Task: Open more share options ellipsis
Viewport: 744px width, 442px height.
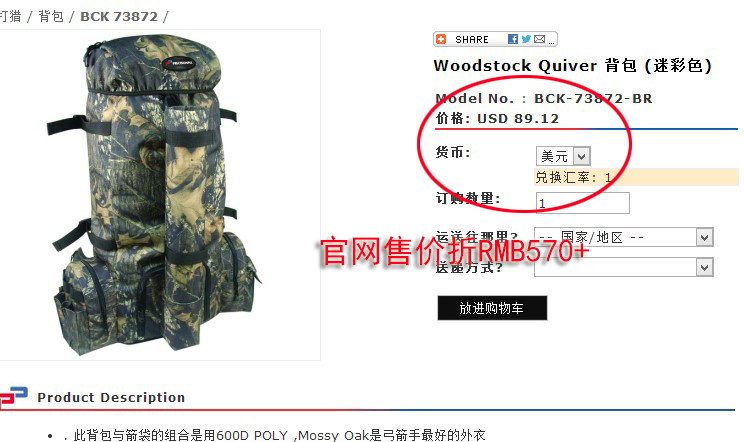Action: coord(551,42)
